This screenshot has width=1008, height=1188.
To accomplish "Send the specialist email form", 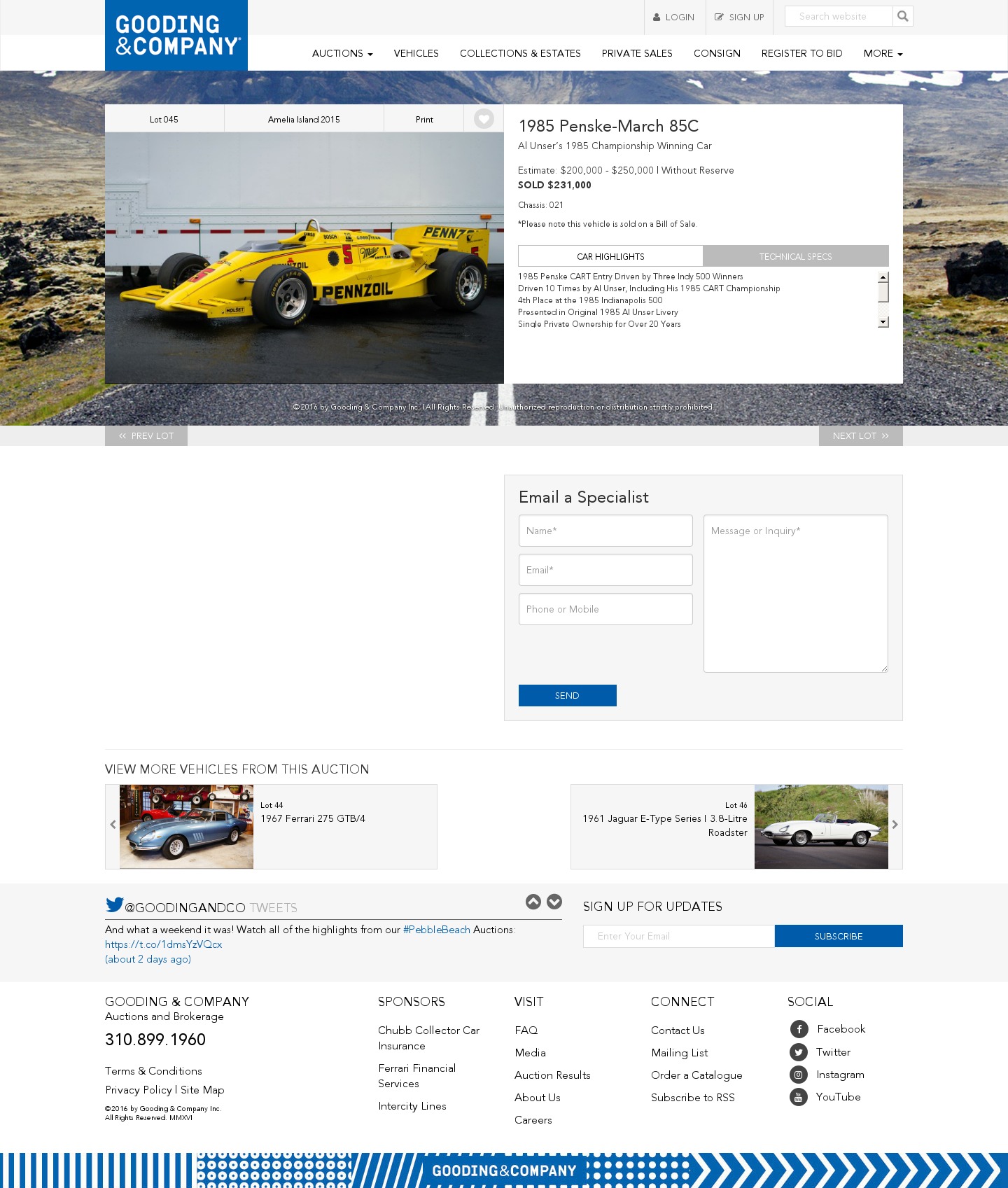I will 568,695.
